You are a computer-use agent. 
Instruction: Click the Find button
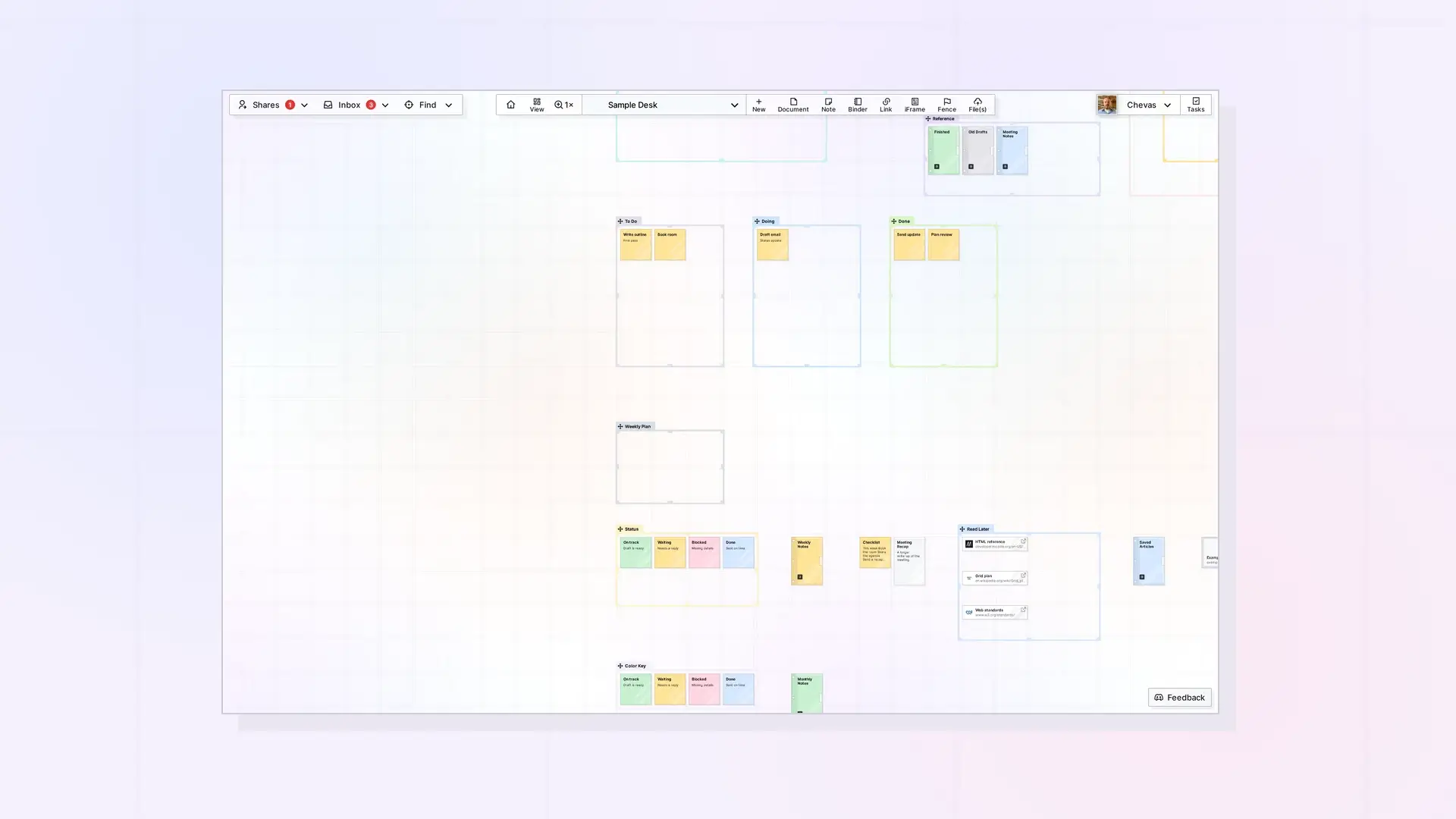click(421, 105)
